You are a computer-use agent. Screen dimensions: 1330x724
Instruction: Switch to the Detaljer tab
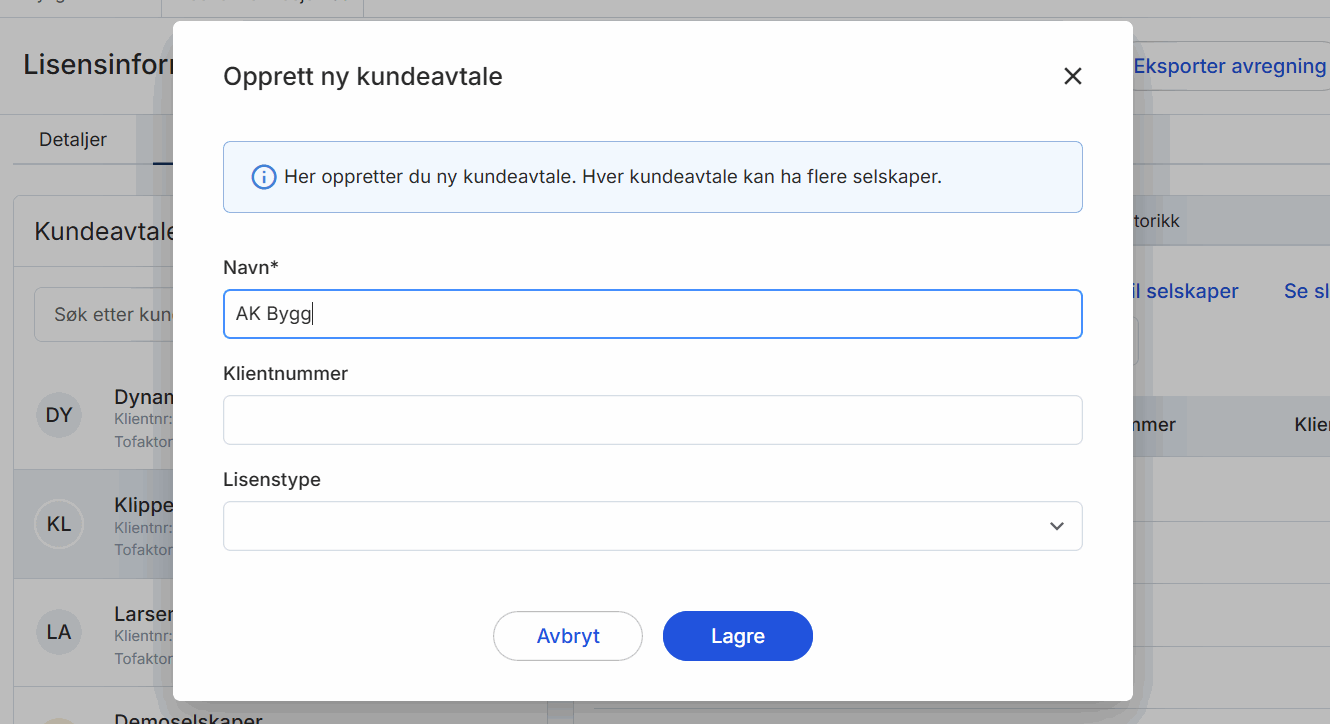point(73,139)
